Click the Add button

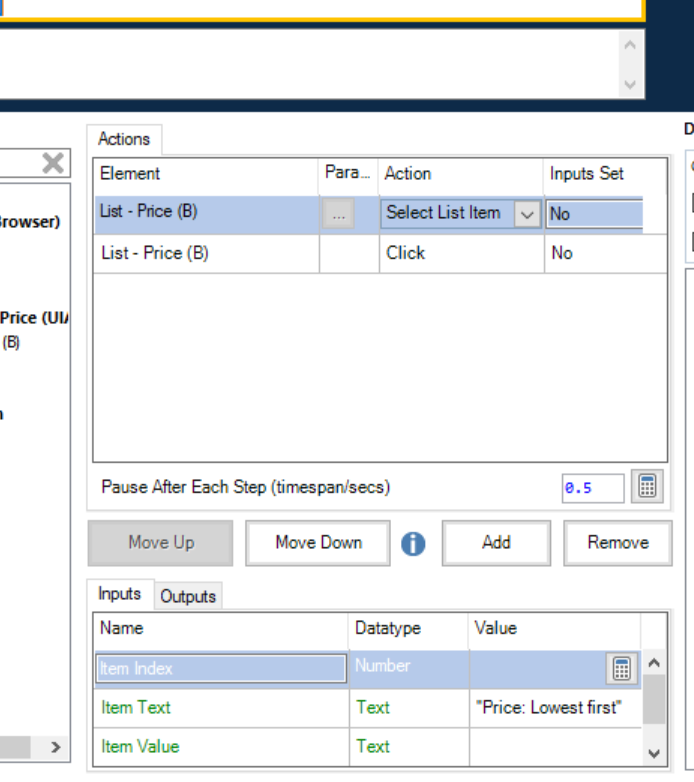coord(496,543)
